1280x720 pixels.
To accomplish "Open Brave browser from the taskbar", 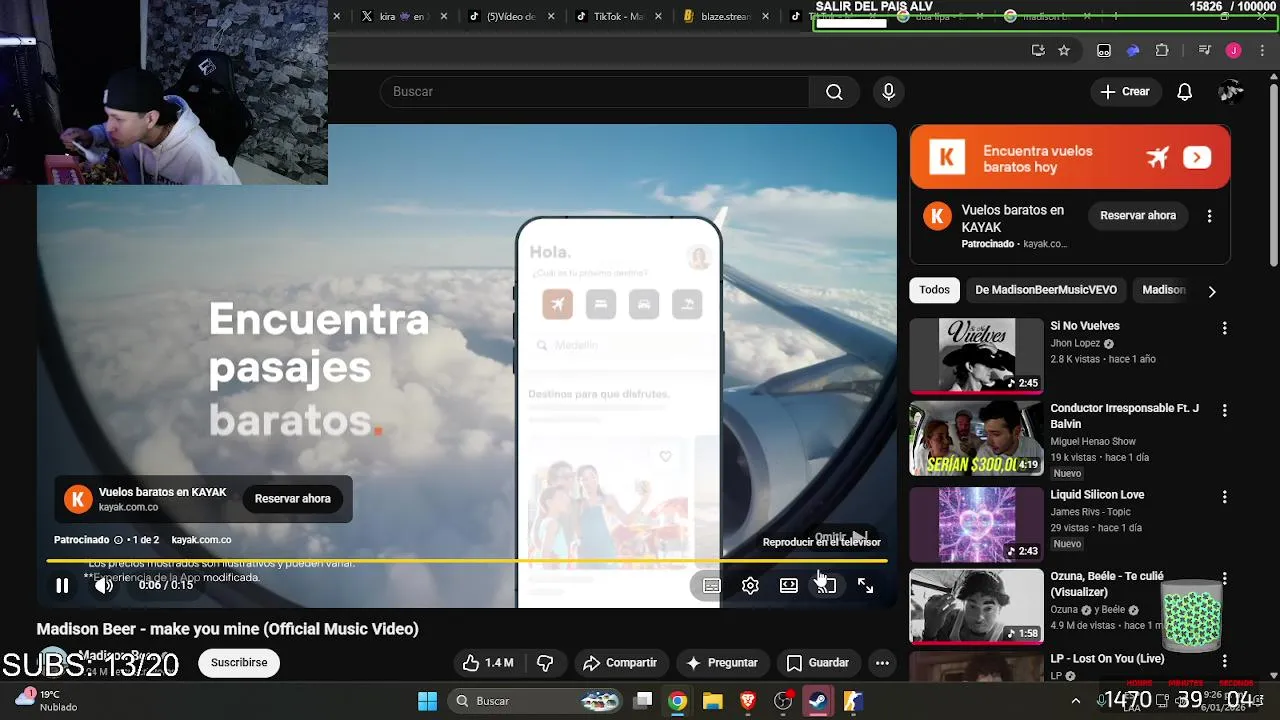I will pos(747,701).
